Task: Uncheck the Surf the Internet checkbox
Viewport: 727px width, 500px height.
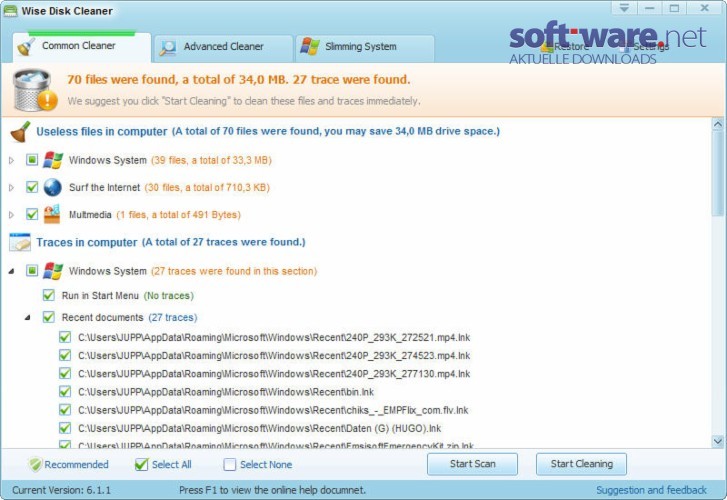Action: coord(32,187)
